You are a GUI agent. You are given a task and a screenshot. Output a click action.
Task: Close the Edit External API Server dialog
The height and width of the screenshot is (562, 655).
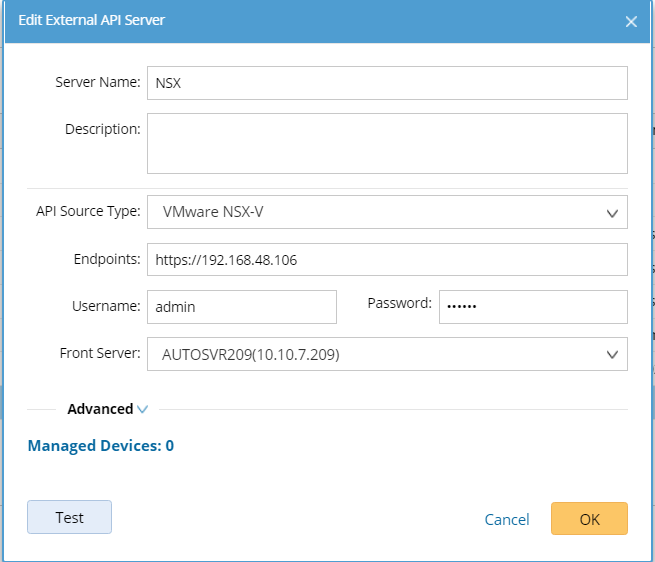(x=631, y=21)
